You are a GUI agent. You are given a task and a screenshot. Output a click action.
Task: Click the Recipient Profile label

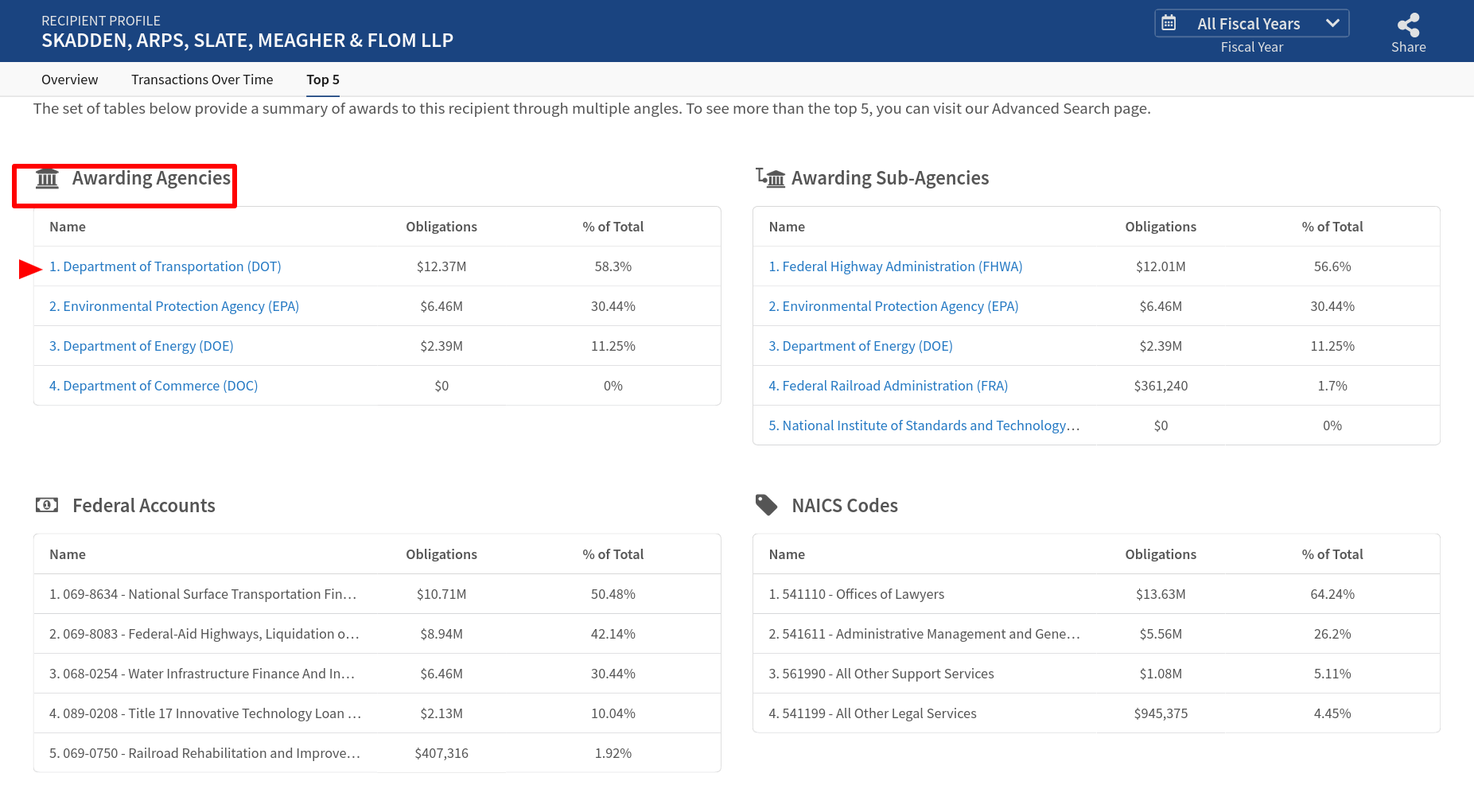coord(101,21)
